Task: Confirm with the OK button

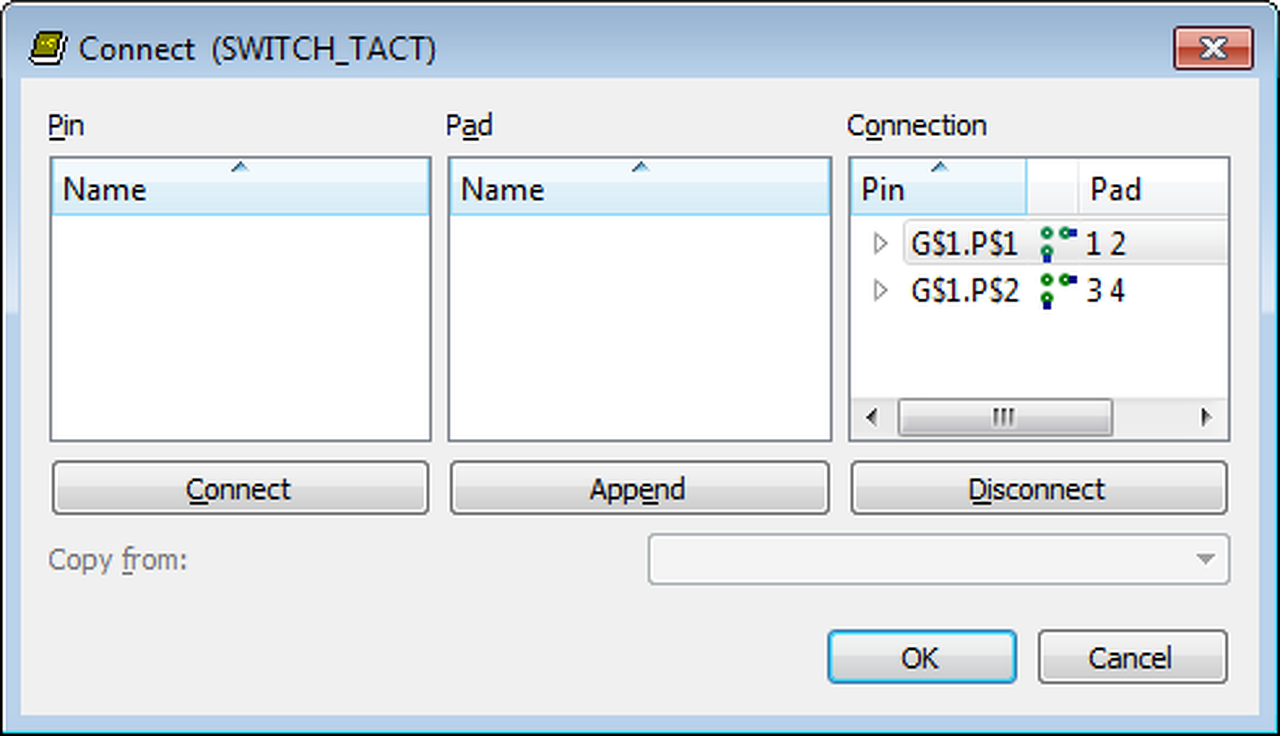Action: pyautogui.click(x=920, y=657)
